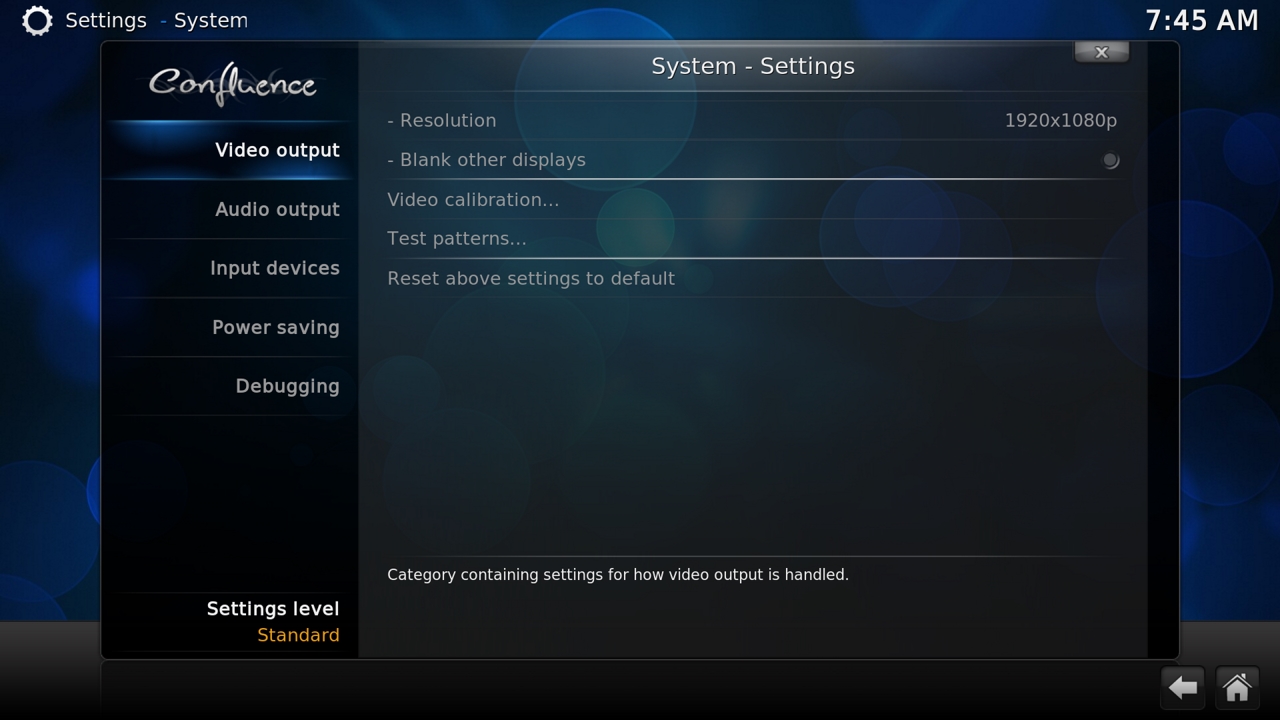Change the Resolution value 1920x1080p
Image resolution: width=1280 pixels, height=720 pixels.
click(1060, 120)
